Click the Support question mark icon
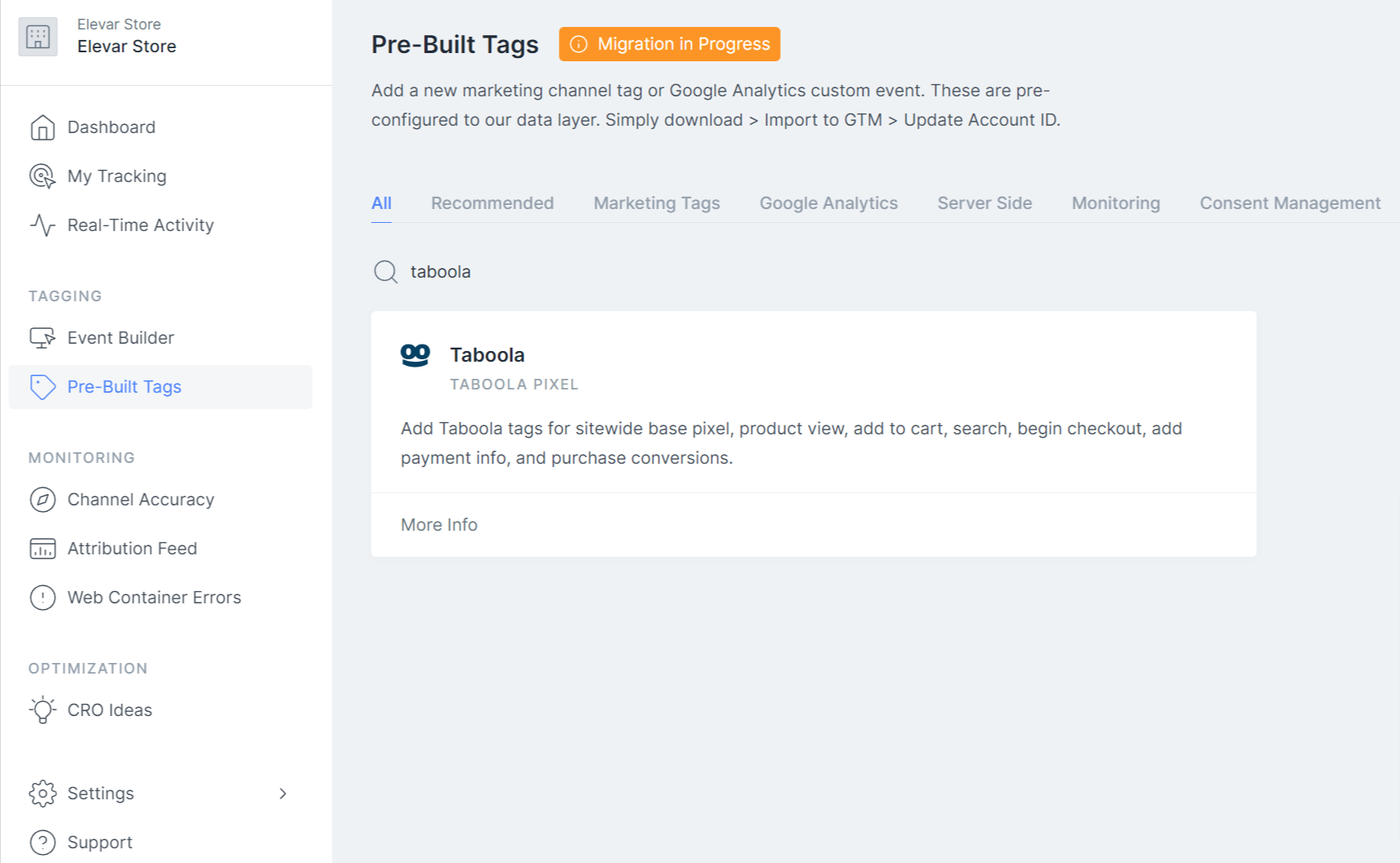Viewport: 1400px width, 863px height. (x=42, y=843)
